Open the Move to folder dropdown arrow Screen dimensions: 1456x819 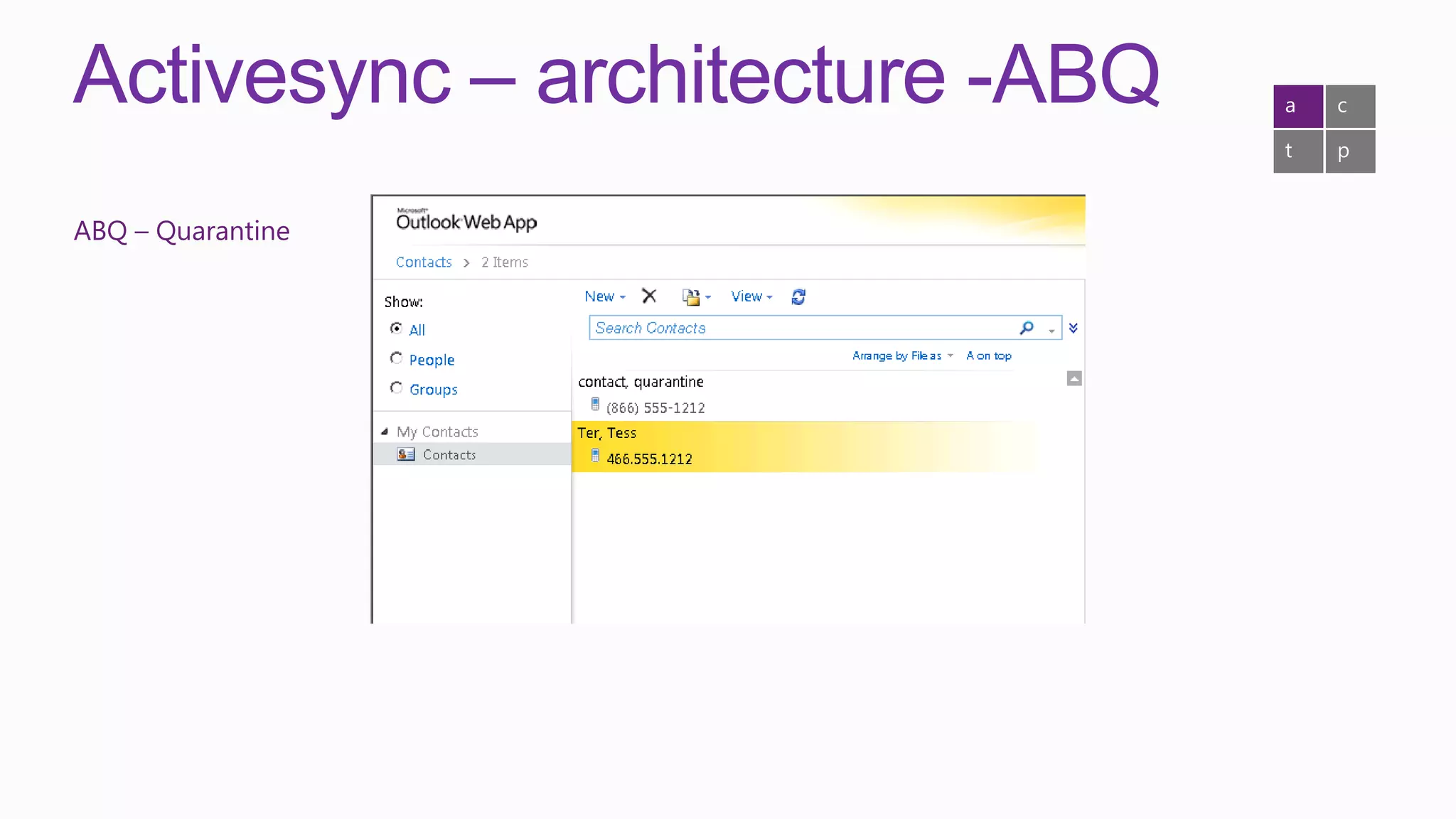click(x=707, y=297)
